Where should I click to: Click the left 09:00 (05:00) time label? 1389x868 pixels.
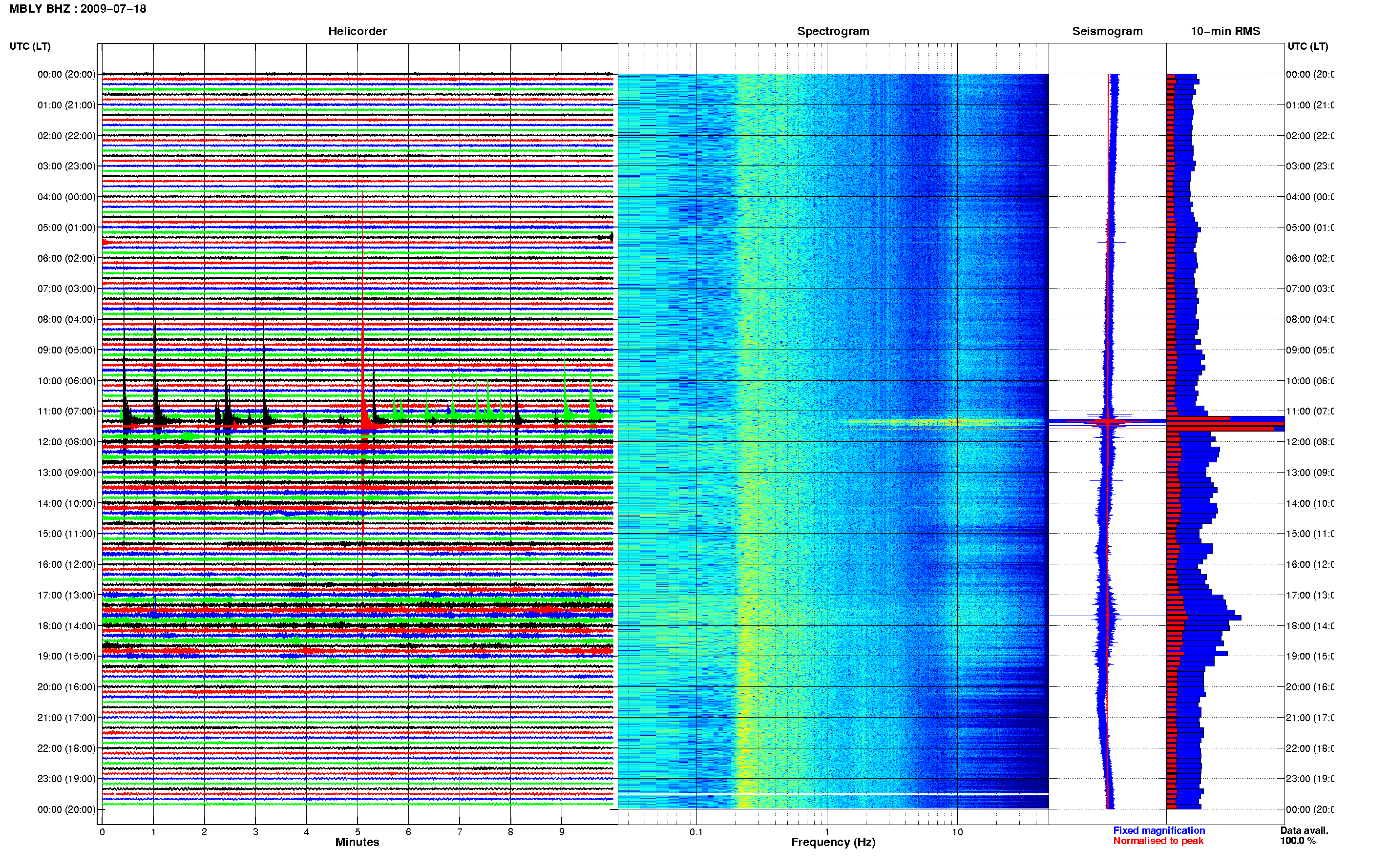[66, 350]
